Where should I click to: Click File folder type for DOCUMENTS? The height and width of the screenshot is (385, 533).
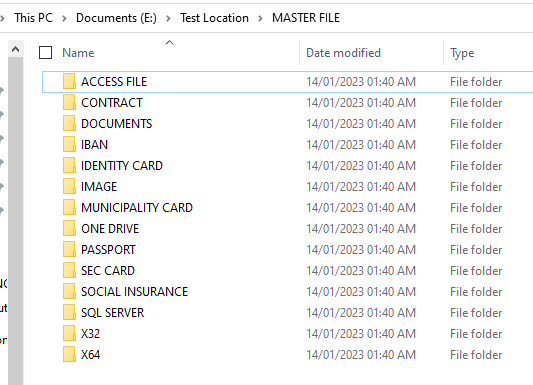click(476, 124)
